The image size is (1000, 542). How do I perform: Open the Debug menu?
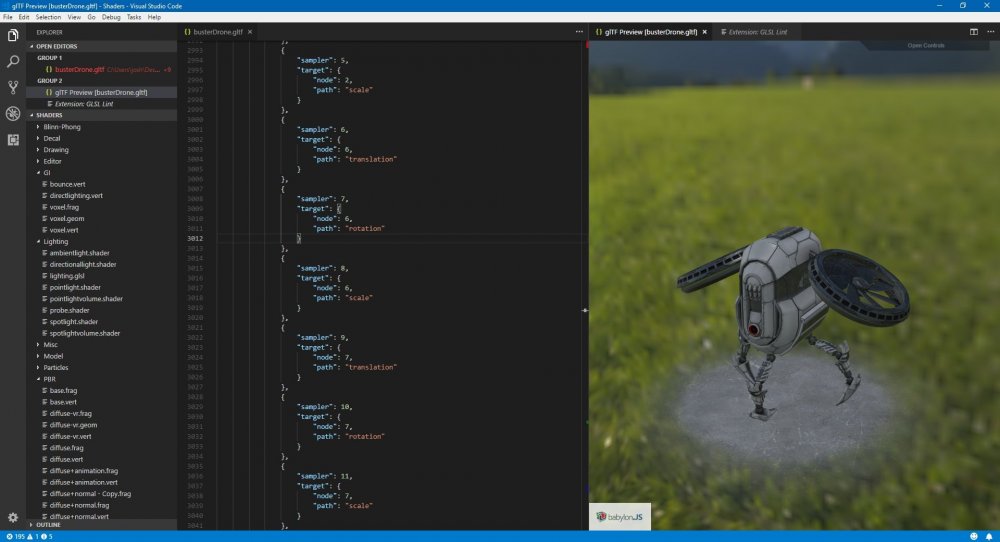point(111,17)
